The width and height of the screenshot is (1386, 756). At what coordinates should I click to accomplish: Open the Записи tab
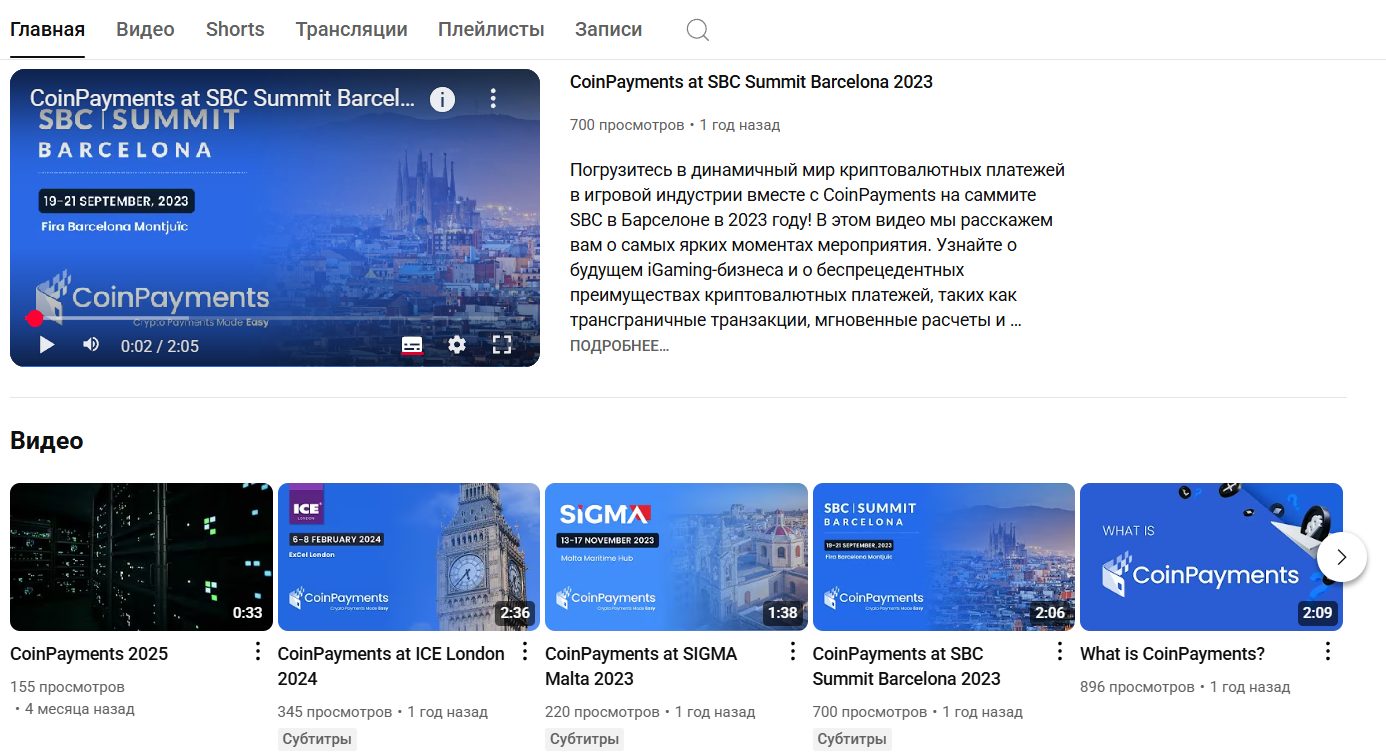pos(608,30)
